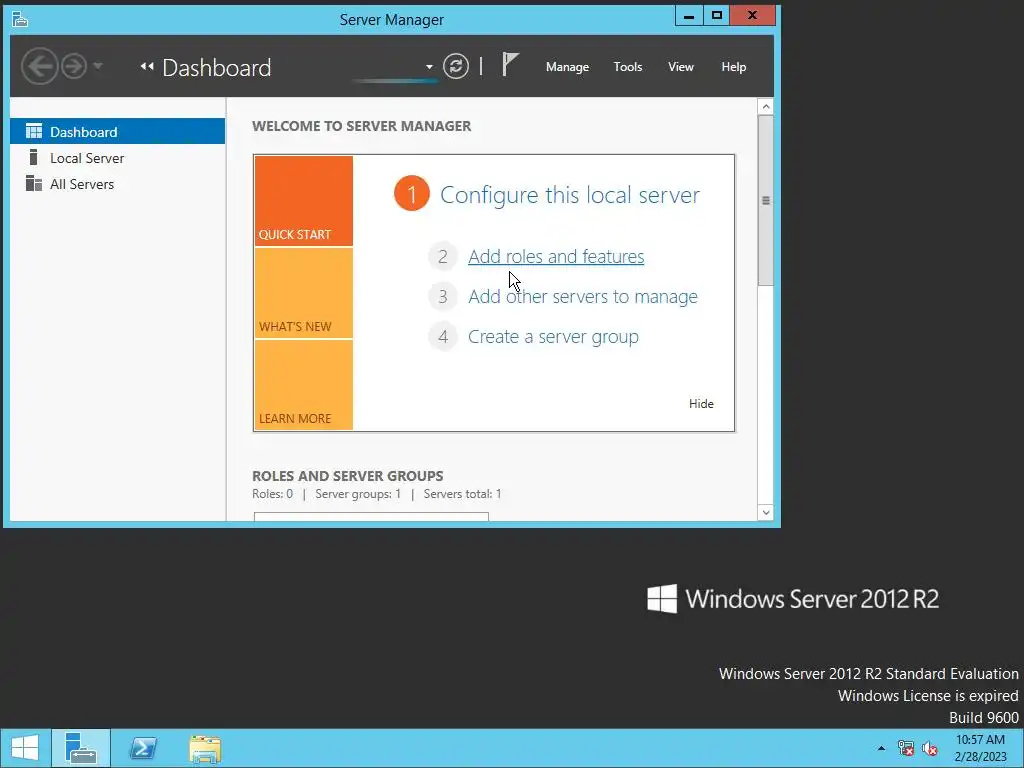Maximize the Server Manager window

tap(716, 16)
